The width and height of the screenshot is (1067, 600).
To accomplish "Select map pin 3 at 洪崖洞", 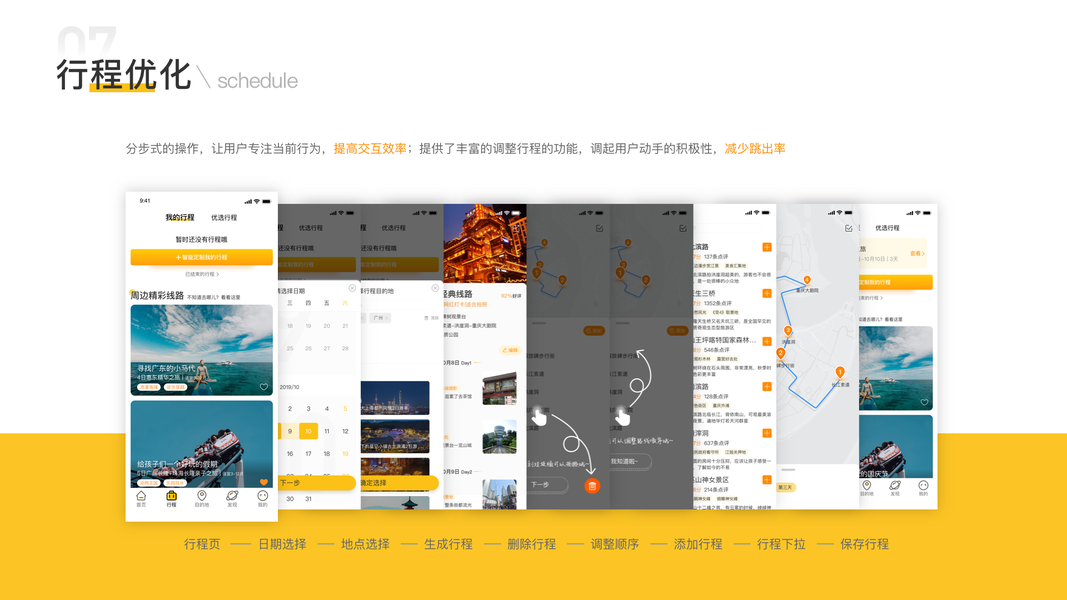I will [x=787, y=331].
